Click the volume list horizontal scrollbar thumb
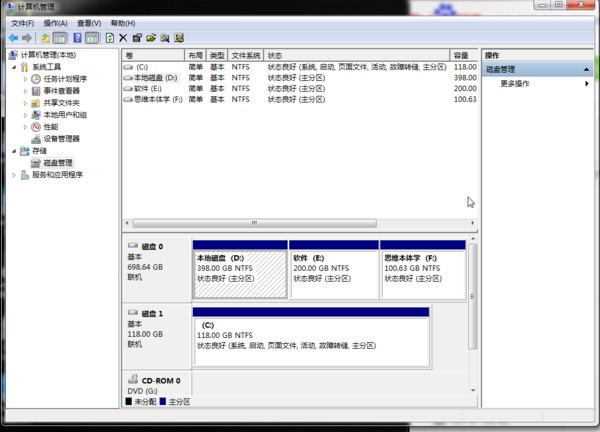 point(255,223)
